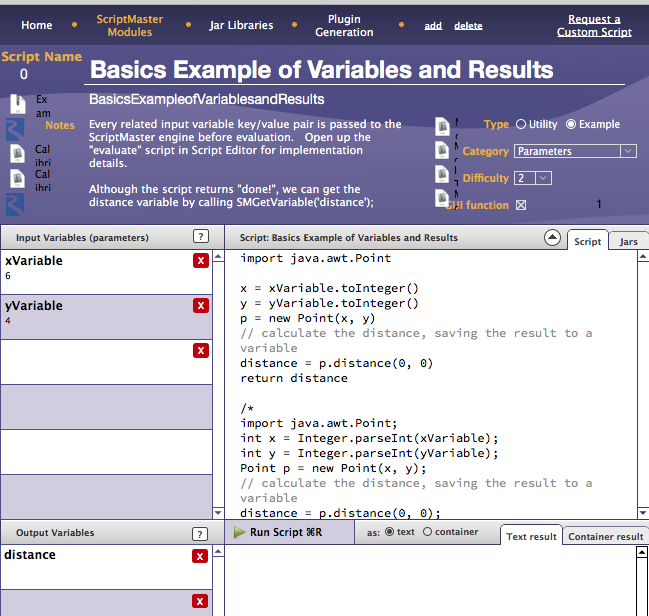Open help for Output Variables
Viewport: 649px width, 616px height.
200,534
